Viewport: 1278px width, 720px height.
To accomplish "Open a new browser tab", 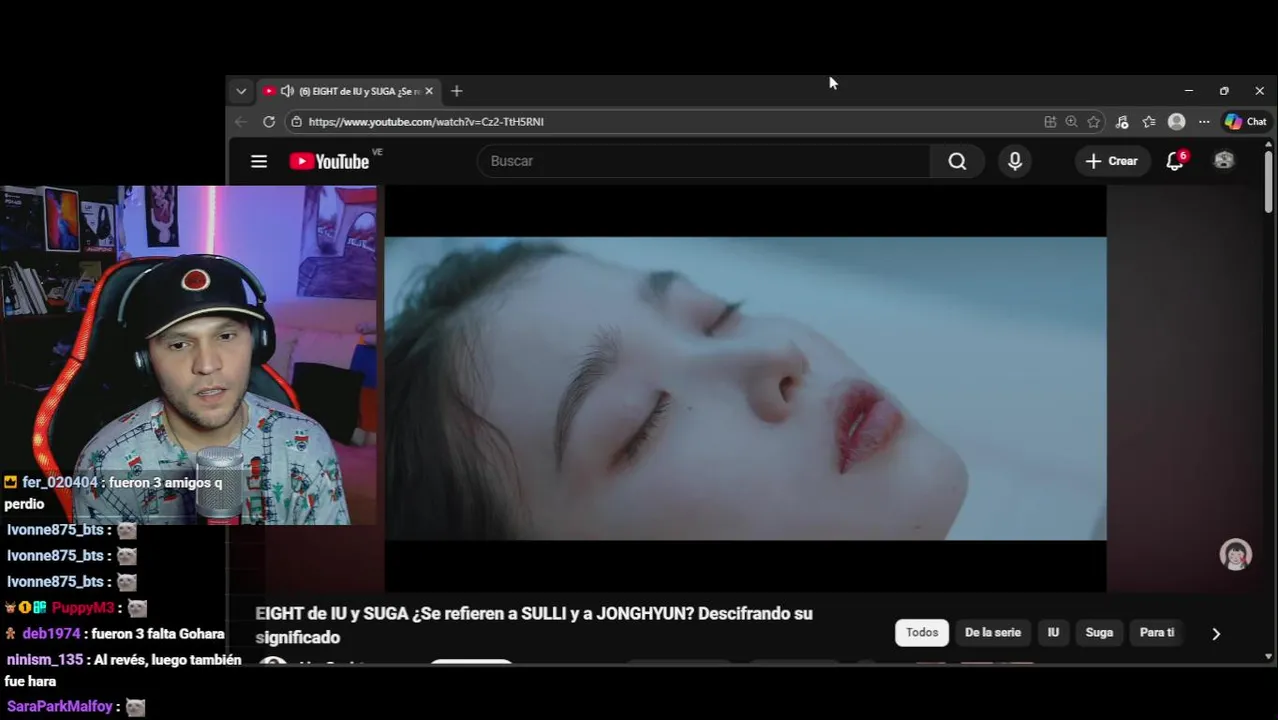I will click(456, 91).
